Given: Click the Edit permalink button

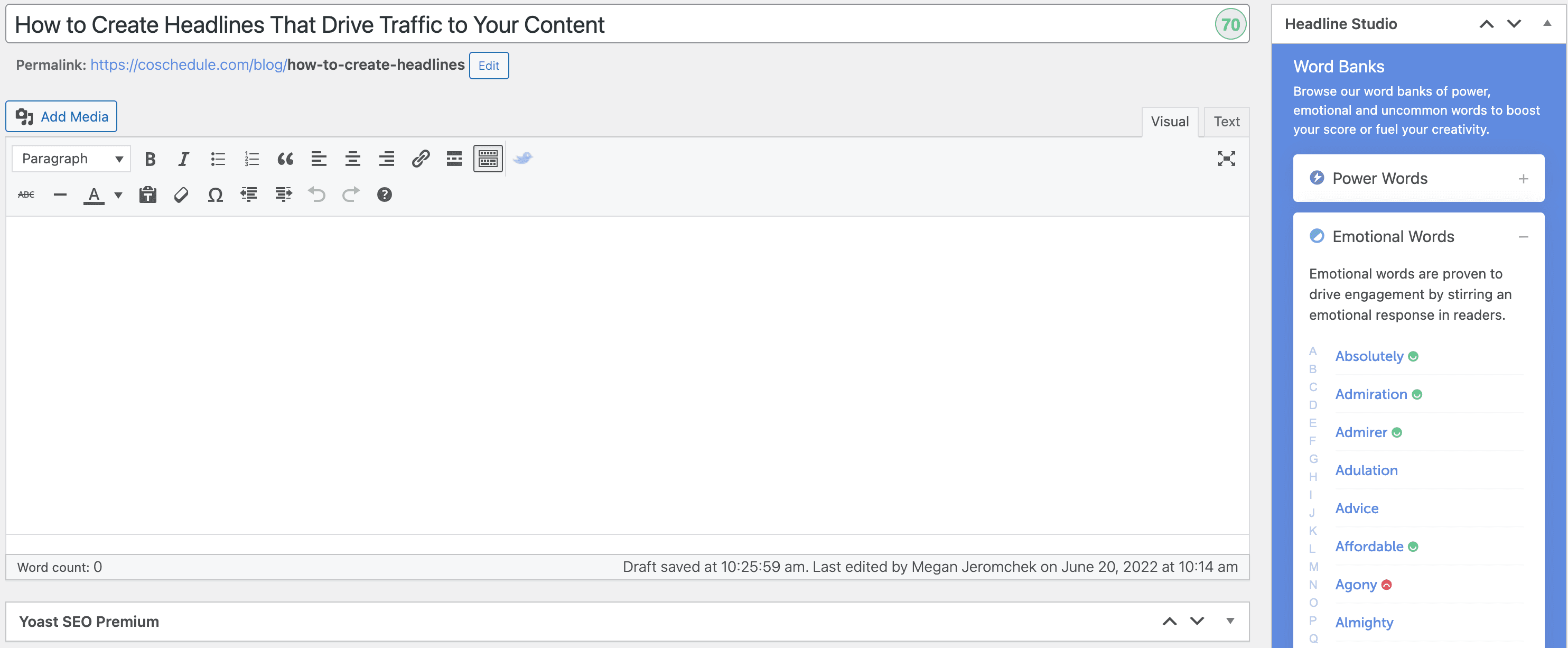Looking at the screenshot, I should pyautogui.click(x=490, y=65).
